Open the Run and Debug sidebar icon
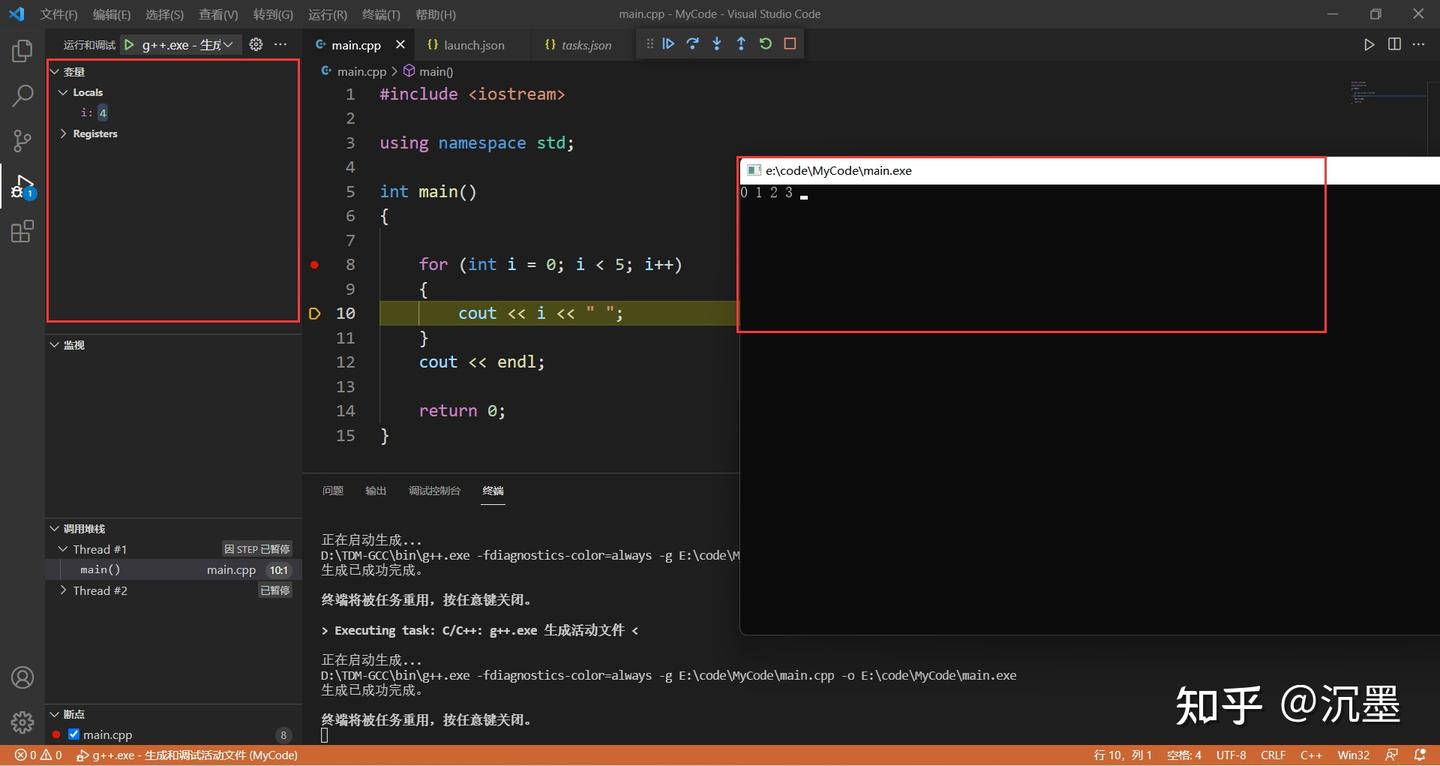The width and height of the screenshot is (1440, 766). coord(22,186)
